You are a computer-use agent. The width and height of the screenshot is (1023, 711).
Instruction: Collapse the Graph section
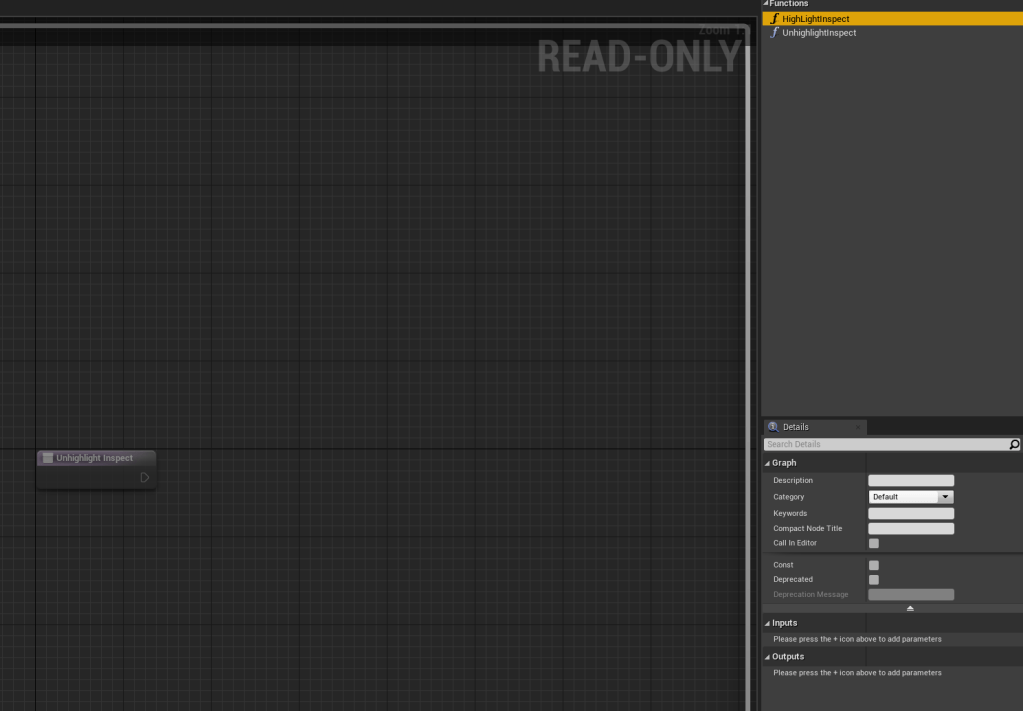pos(767,463)
